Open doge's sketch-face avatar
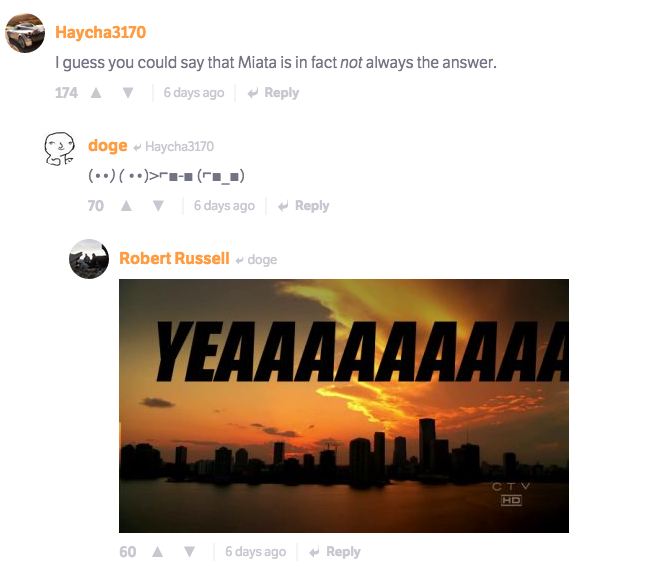Screen dimensions: 654x577 (59, 149)
